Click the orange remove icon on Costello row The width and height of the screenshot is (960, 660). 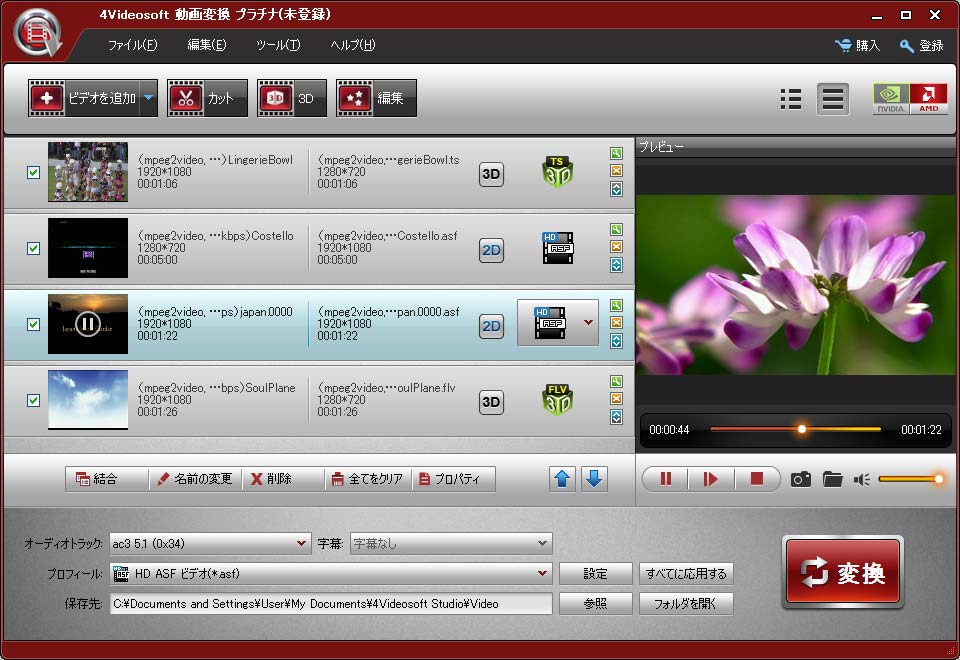(617, 247)
